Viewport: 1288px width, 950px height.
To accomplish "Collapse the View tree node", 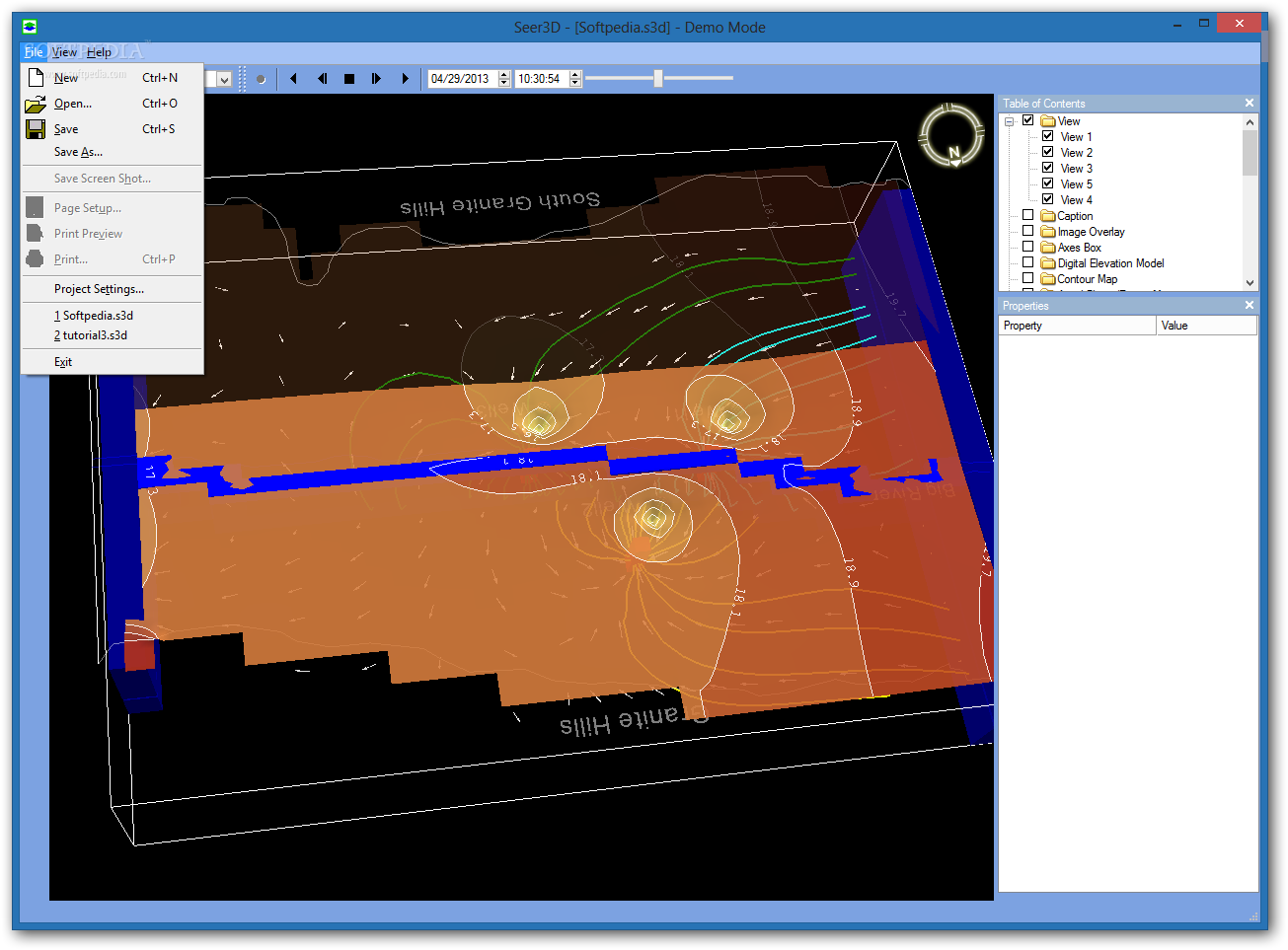I will click(1010, 121).
